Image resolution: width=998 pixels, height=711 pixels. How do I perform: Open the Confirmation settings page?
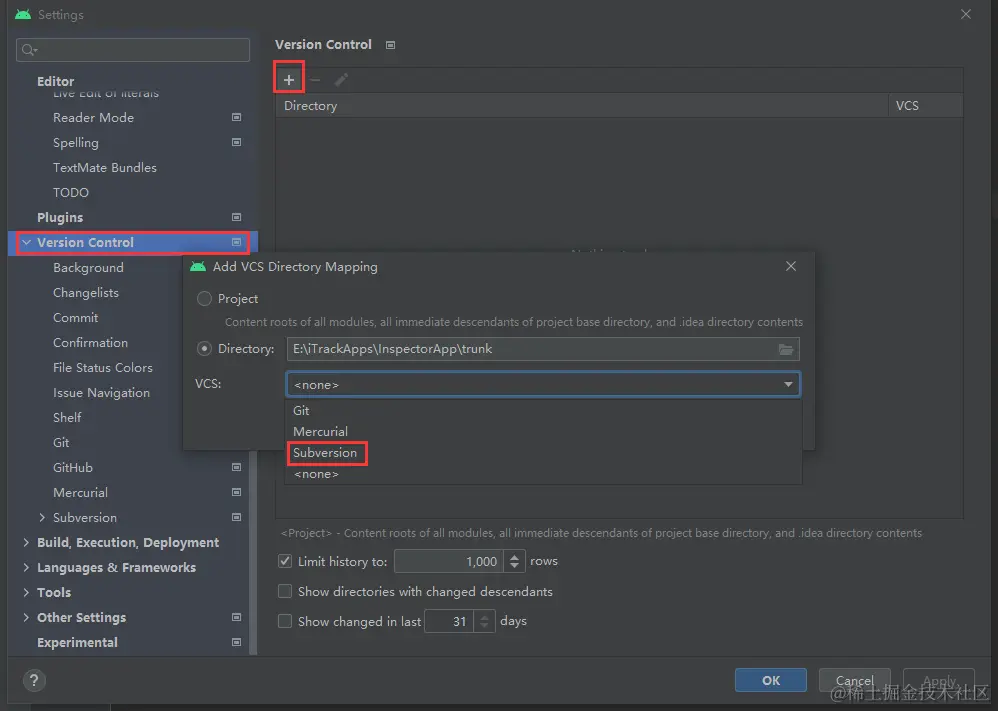coord(90,342)
